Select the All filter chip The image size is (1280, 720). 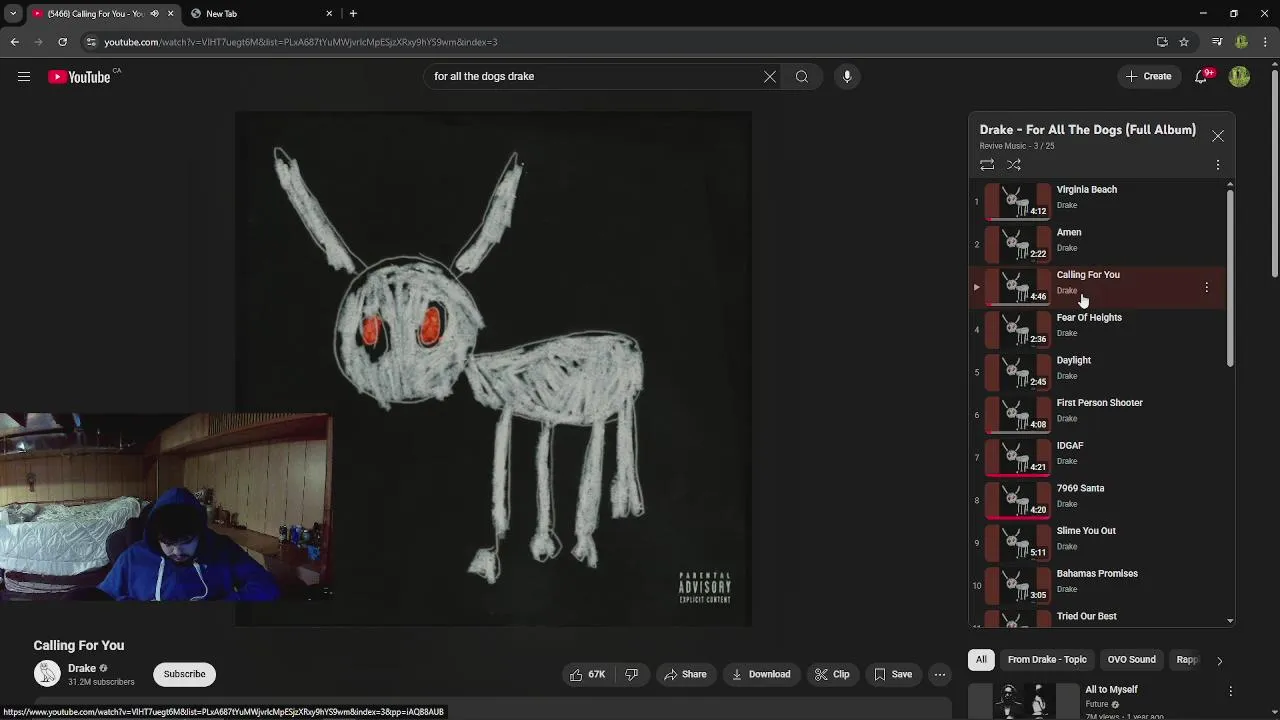[x=981, y=660]
